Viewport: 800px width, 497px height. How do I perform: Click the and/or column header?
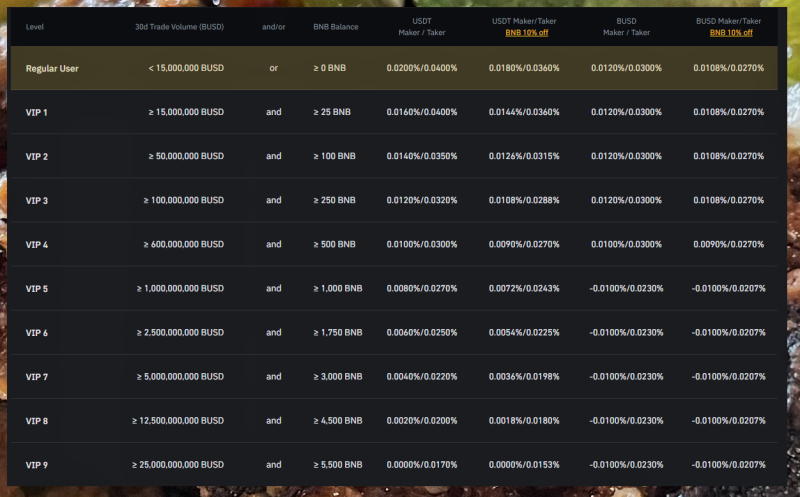tap(273, 27)
